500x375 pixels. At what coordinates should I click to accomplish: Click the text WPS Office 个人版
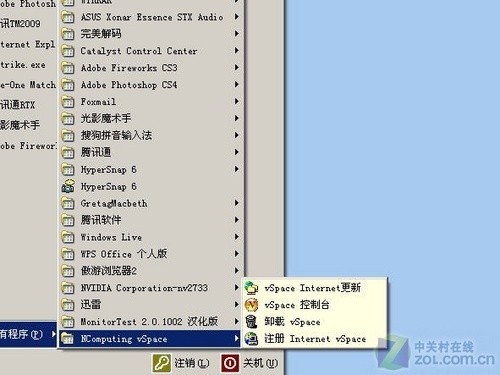124,254
